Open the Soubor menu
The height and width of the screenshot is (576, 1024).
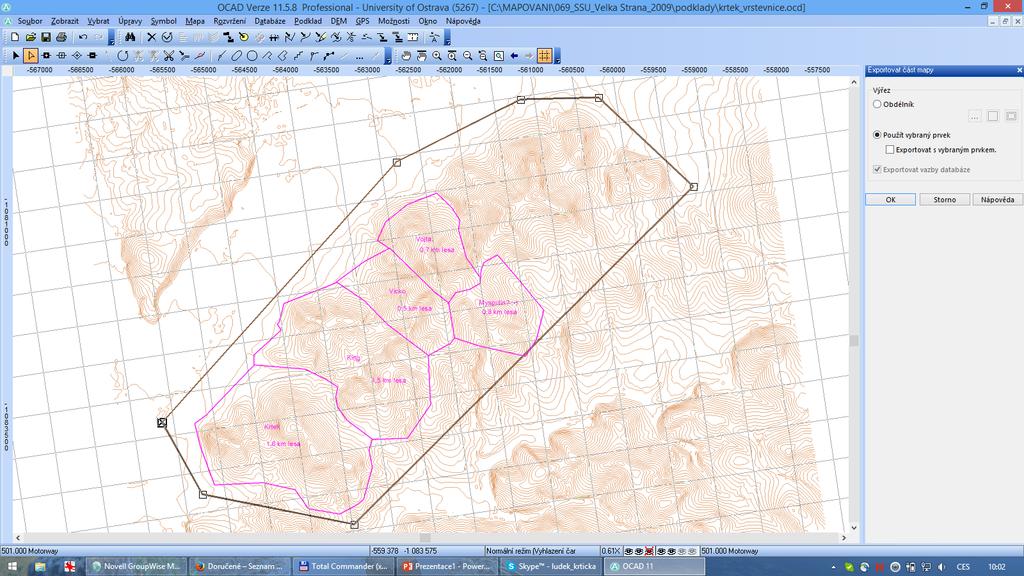30,21
